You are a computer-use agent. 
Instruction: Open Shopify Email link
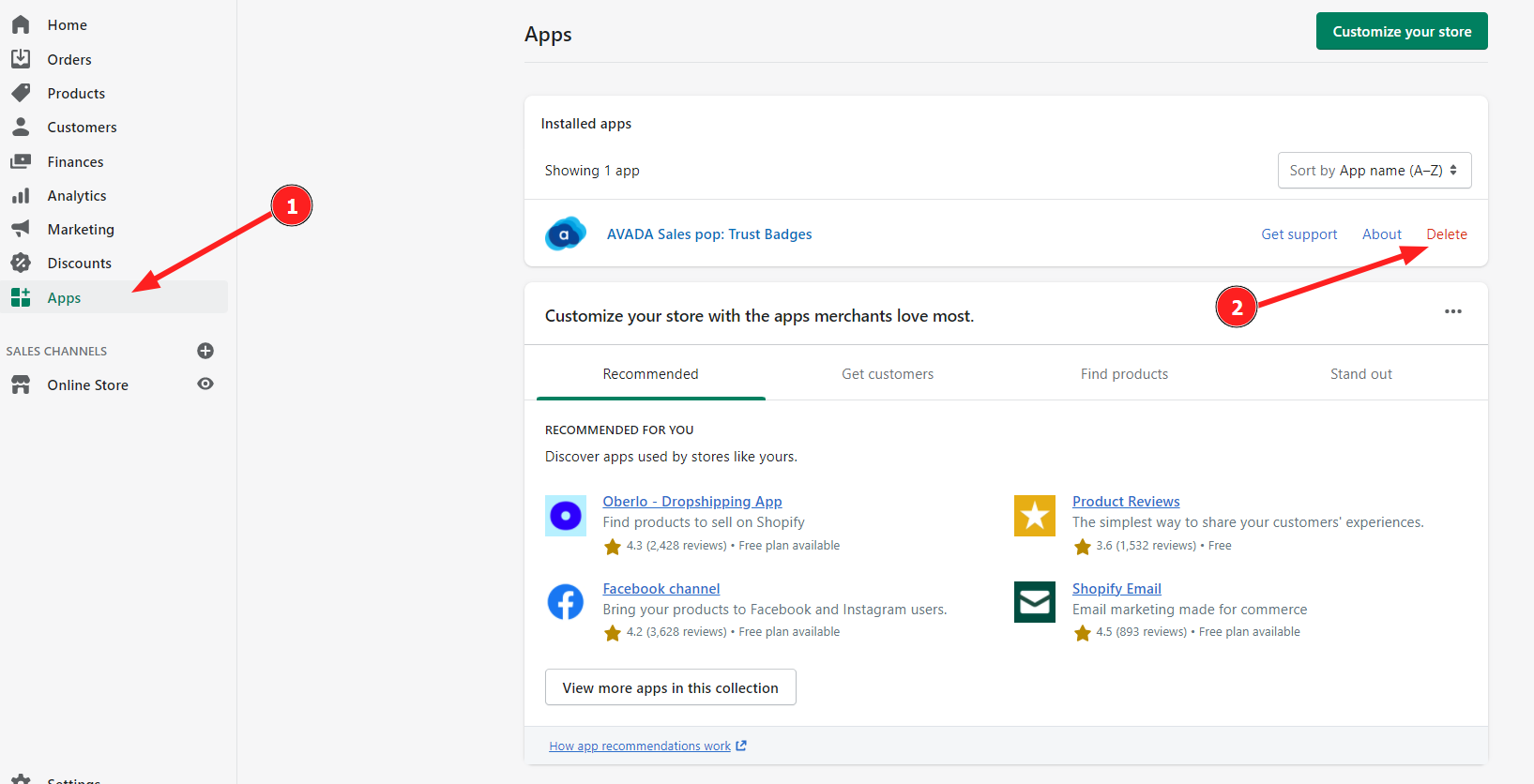1116,589
